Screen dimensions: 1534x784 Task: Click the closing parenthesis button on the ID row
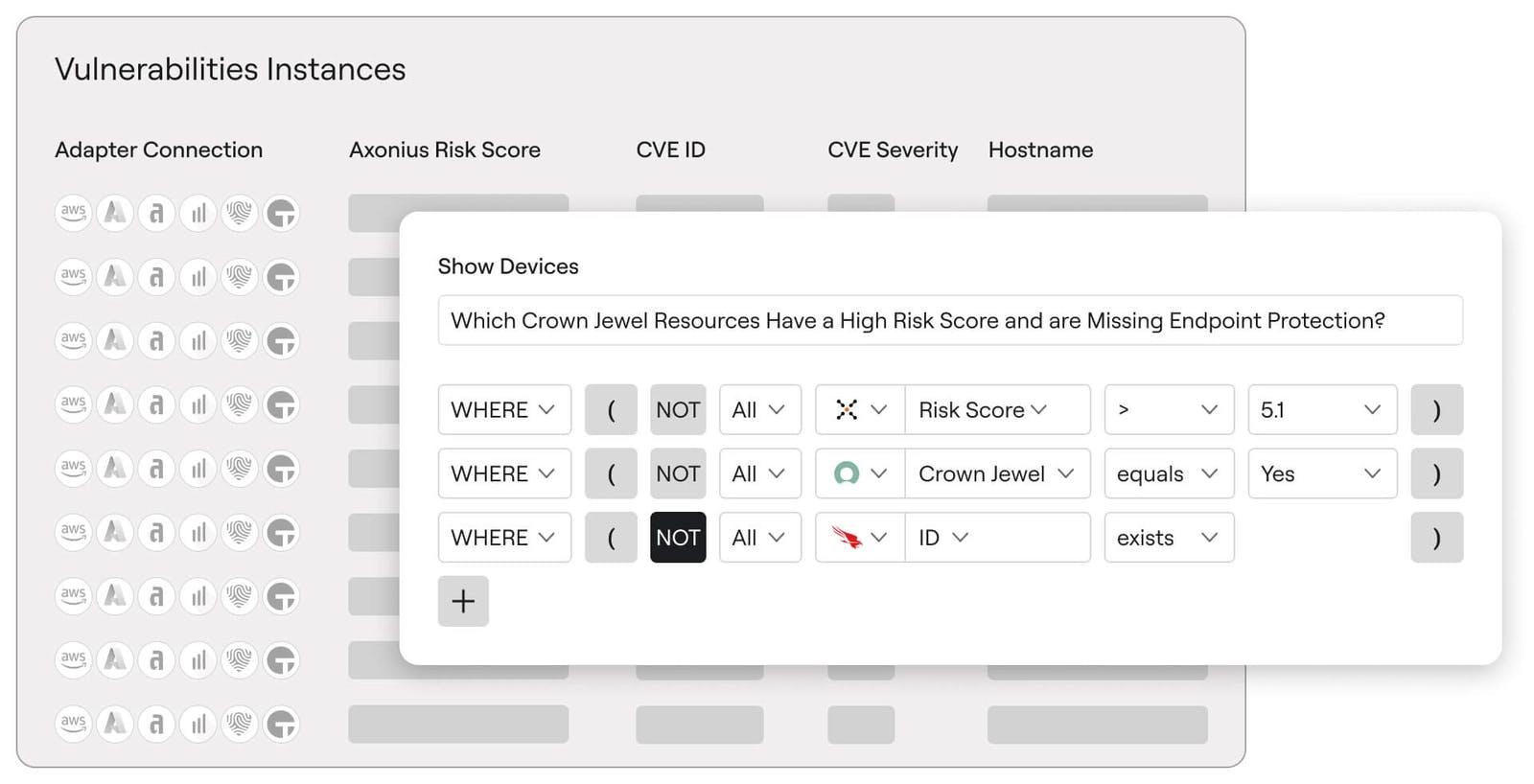click(x=1436, y=538)
